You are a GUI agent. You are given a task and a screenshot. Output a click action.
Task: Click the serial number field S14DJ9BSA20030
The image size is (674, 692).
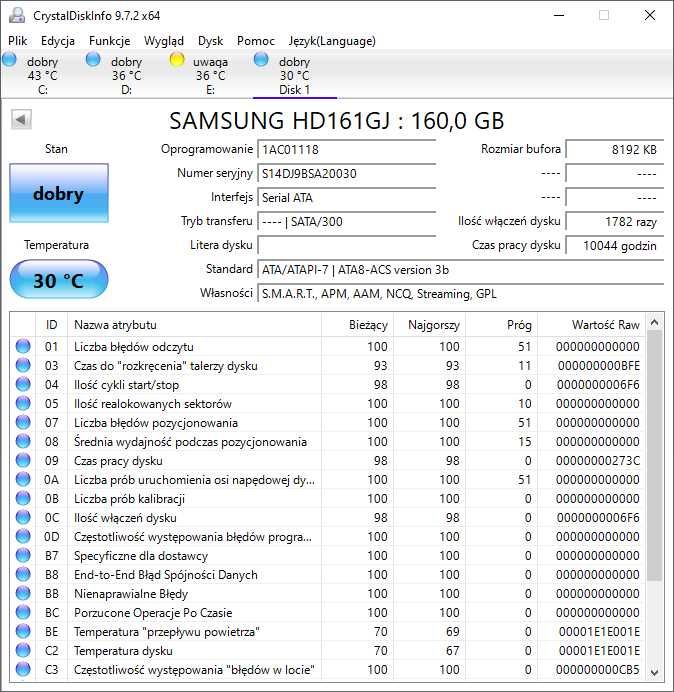[x=347, y=173]
